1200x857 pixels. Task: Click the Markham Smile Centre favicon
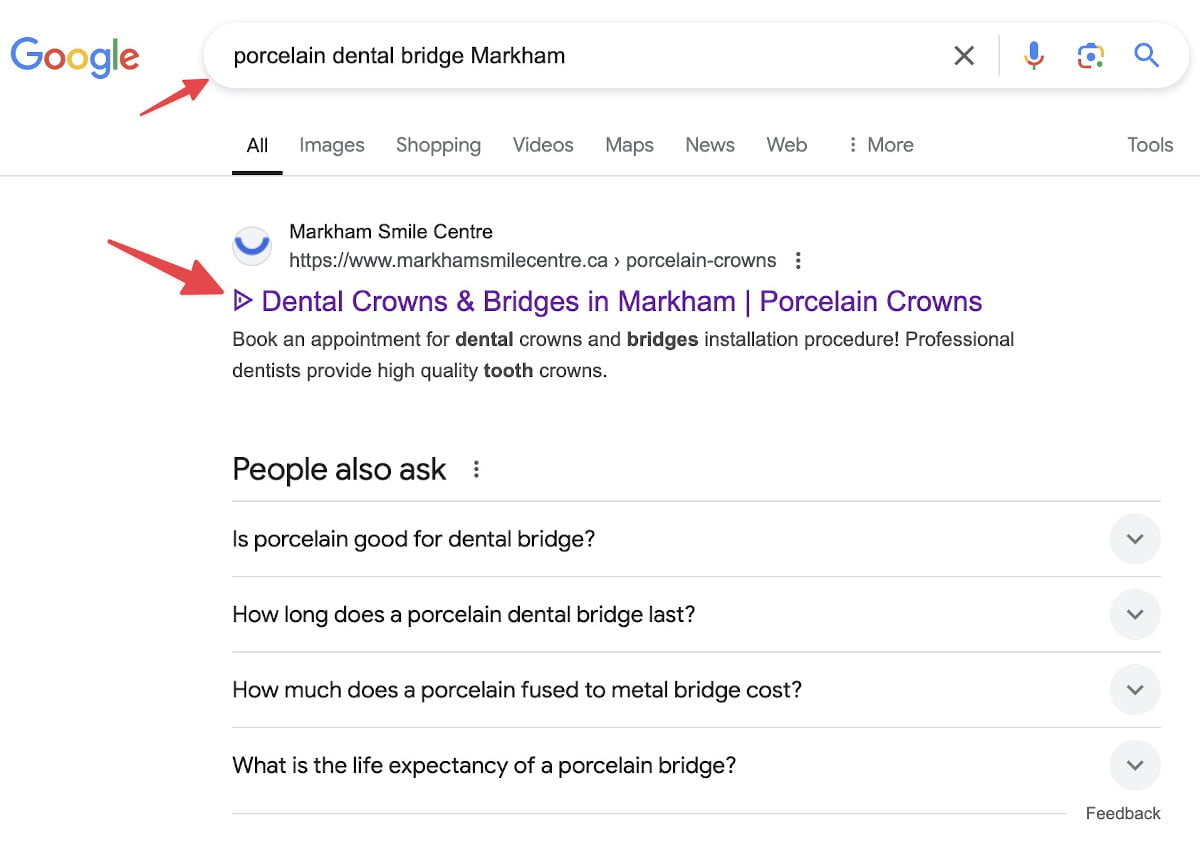(x=252, y=246)
